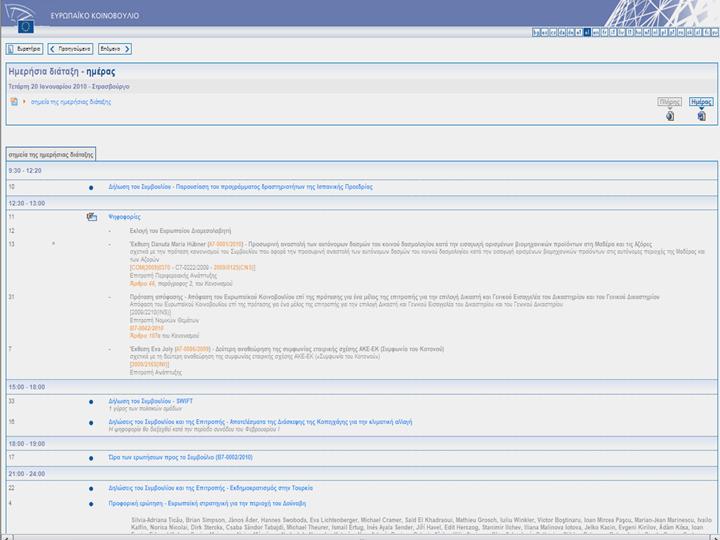
Task: Select the highlighted 'el' language in the language bar
Action: 587,33
